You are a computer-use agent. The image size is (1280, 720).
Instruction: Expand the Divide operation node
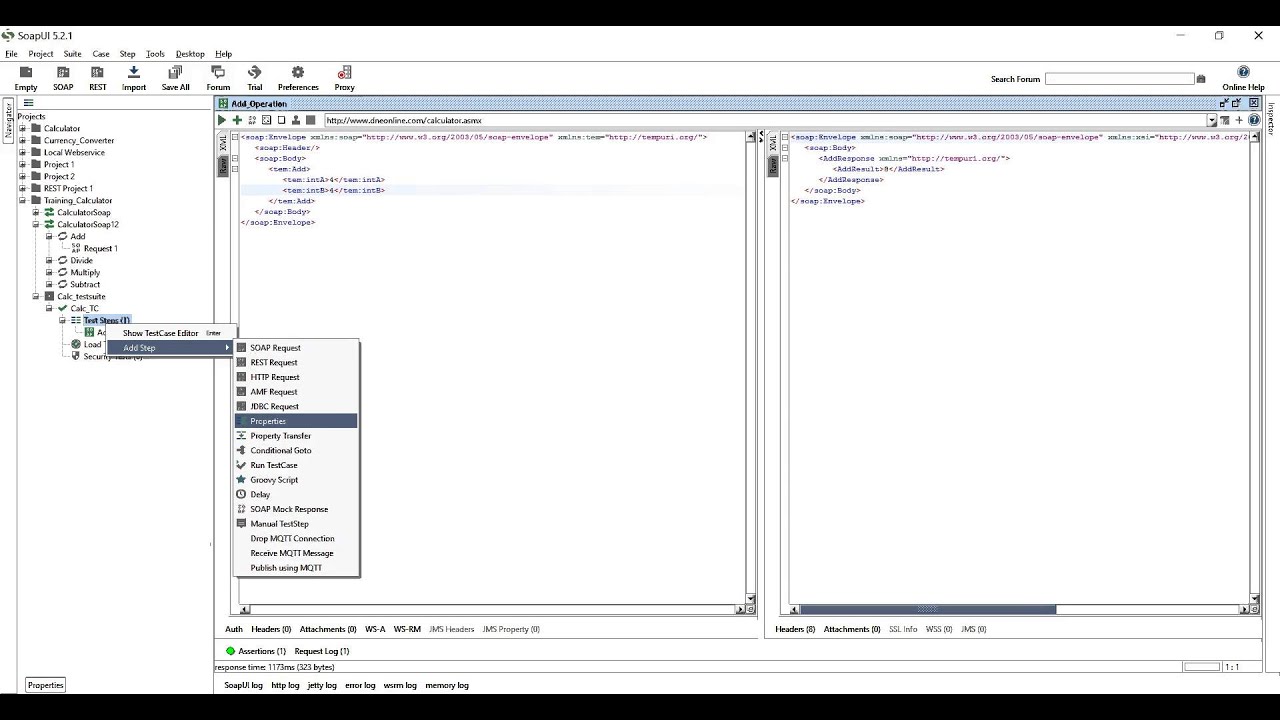[x=49, y=260]
